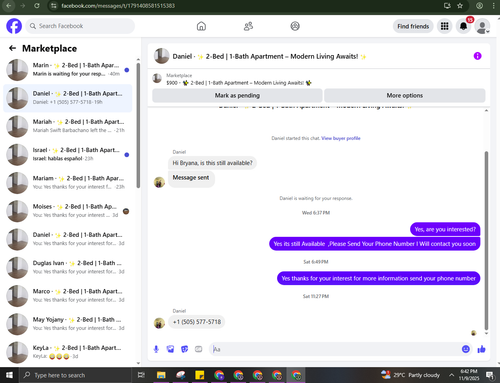Bookmark this page with the star icon
Image resolution: width=500 pixels, height=383 pixels.
460,6
